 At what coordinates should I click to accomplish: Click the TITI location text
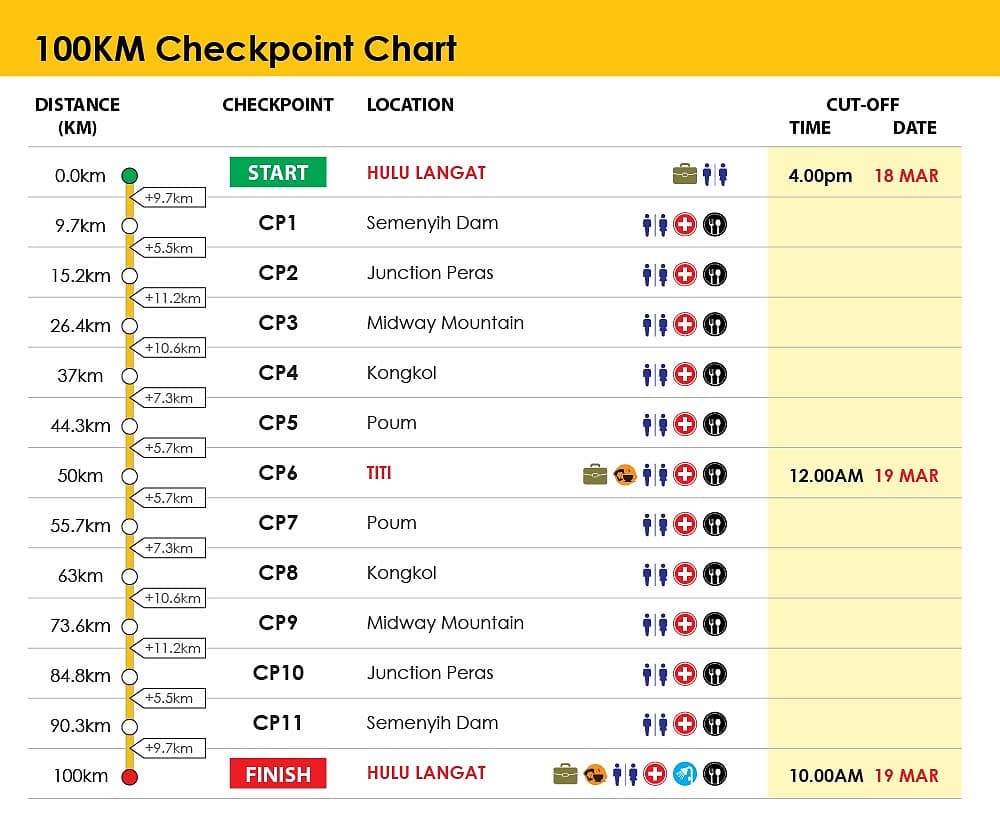click(379, 473)
